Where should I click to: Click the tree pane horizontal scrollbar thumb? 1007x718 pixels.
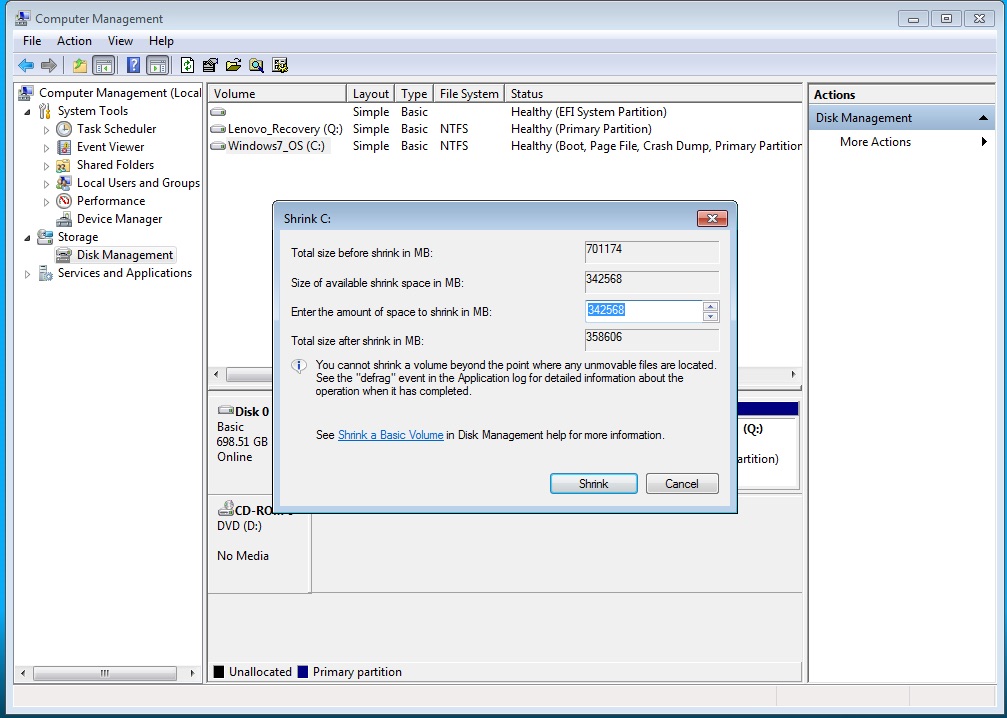click(x=105, y=673)
